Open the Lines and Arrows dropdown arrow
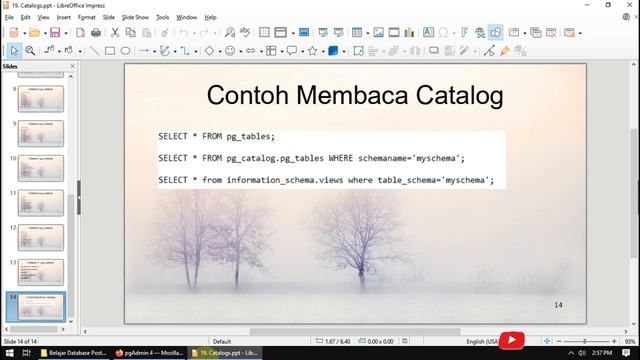 [x=155, y=51]
